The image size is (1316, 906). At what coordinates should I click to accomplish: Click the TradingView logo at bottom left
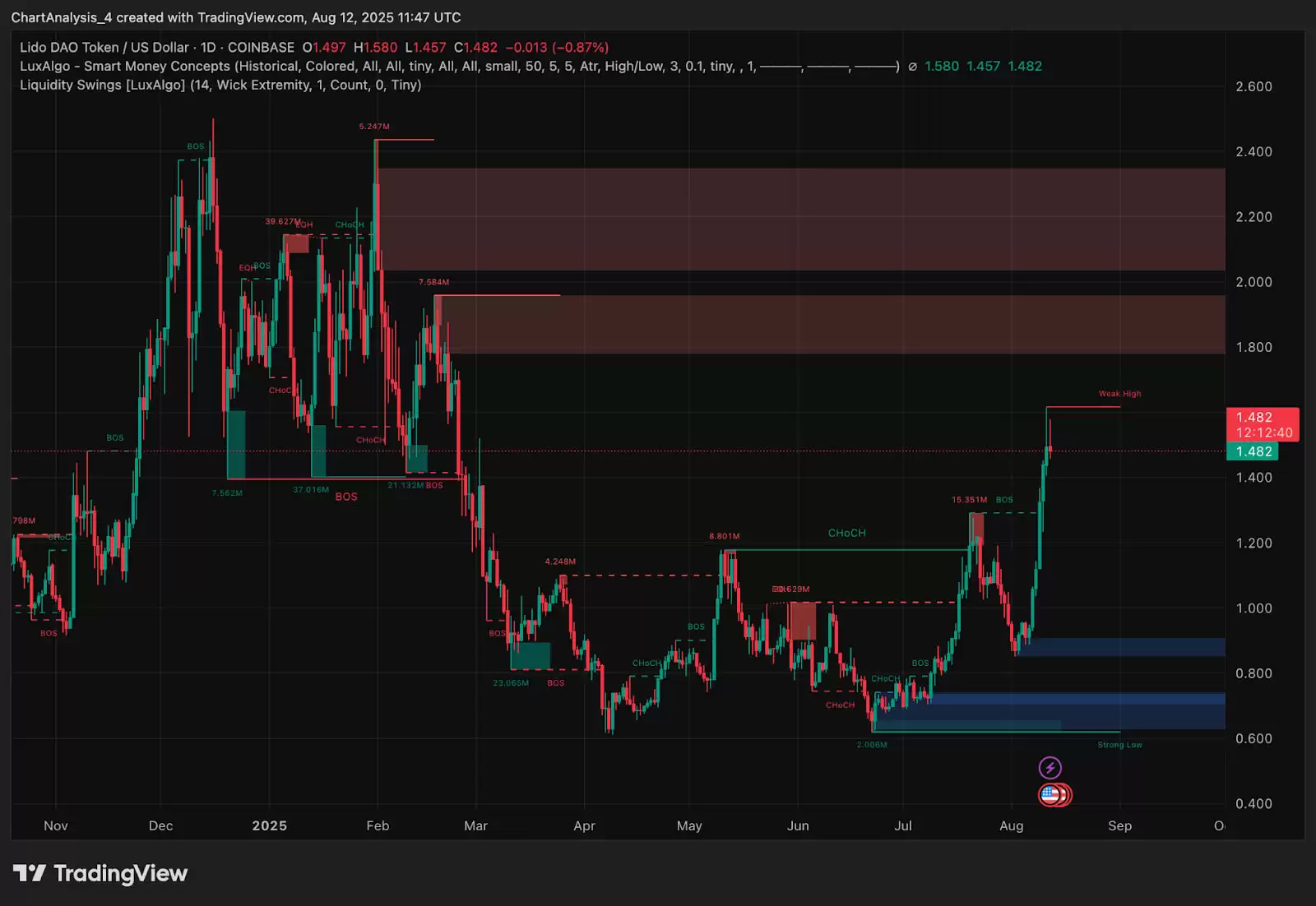[100, 873]
